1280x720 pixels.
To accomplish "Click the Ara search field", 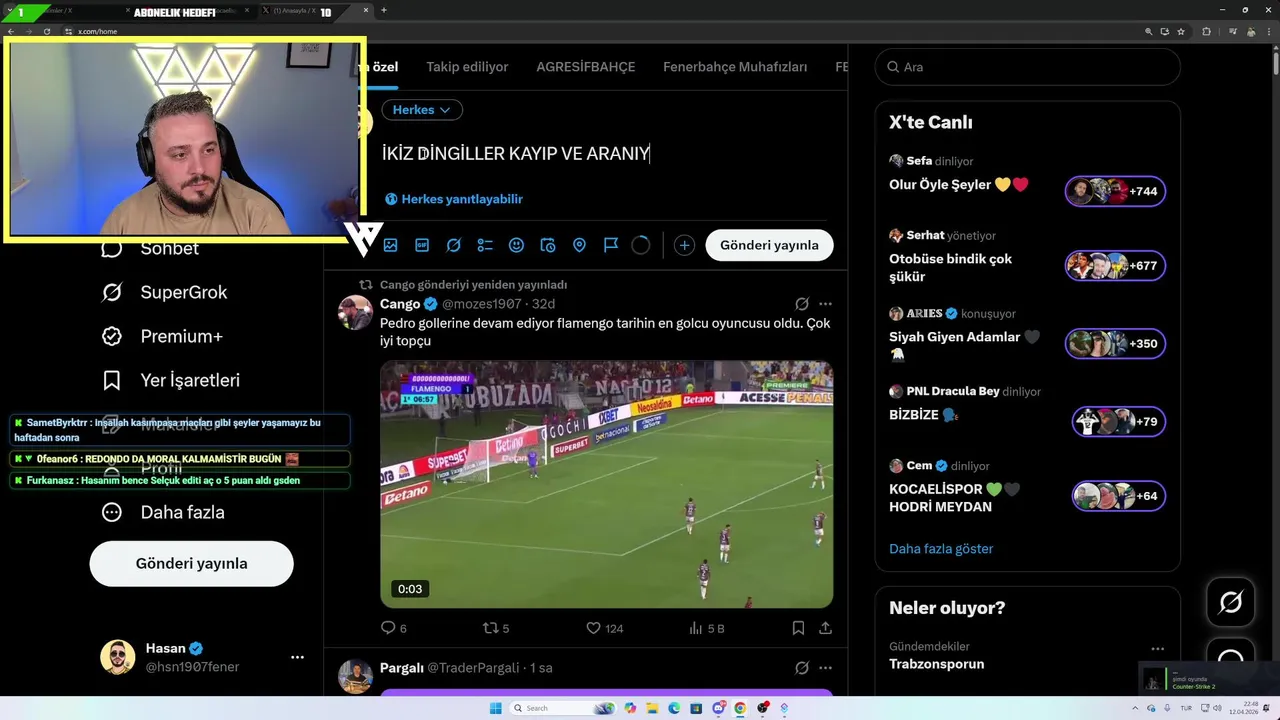I will (x=1028, y=67).
